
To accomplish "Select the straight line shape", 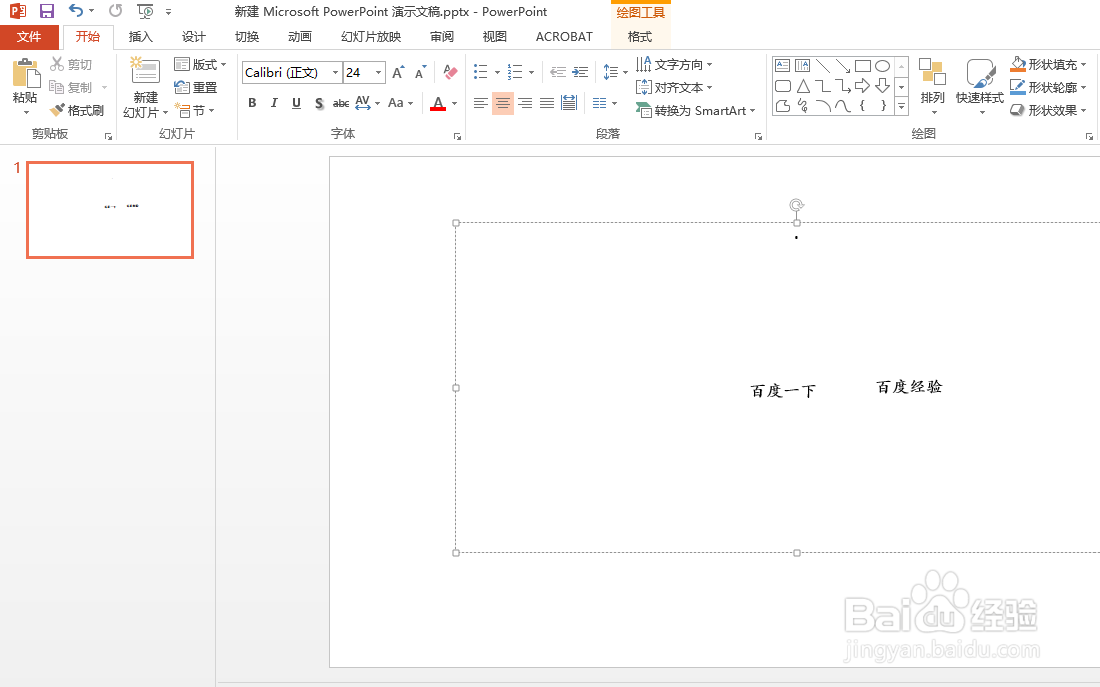I will tap(823, 66).
